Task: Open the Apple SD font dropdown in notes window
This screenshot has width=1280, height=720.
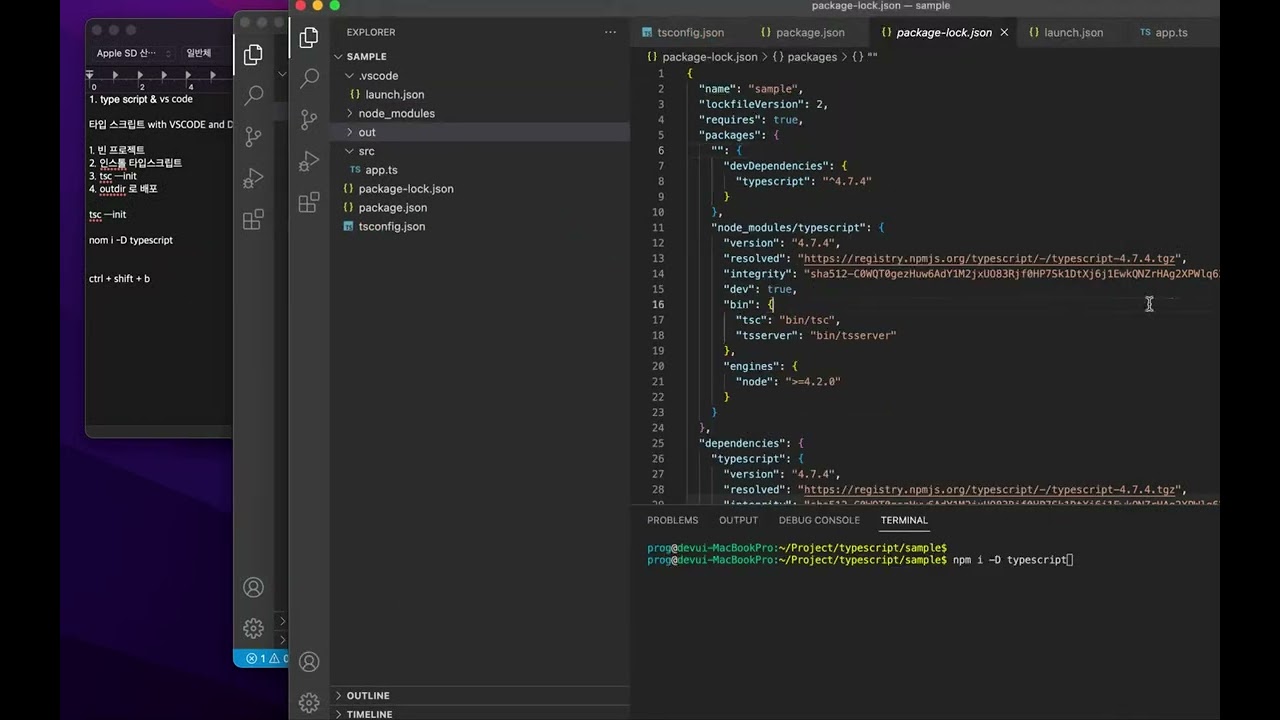Action: (133, 53)
